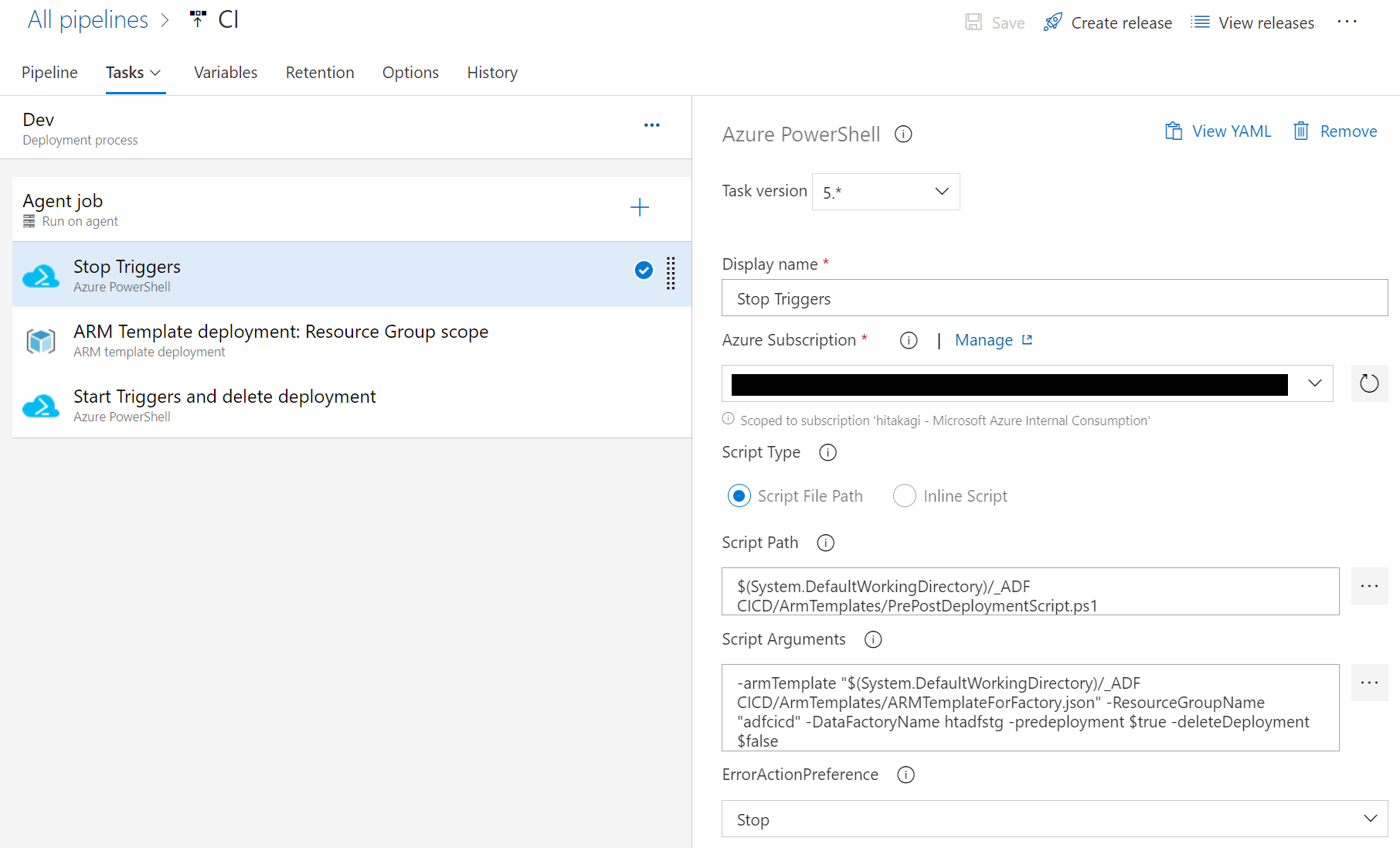Show Azure PowerShell task info icon
The width and height of the screenshot is (1400, 848).
[x=903, y=135]
